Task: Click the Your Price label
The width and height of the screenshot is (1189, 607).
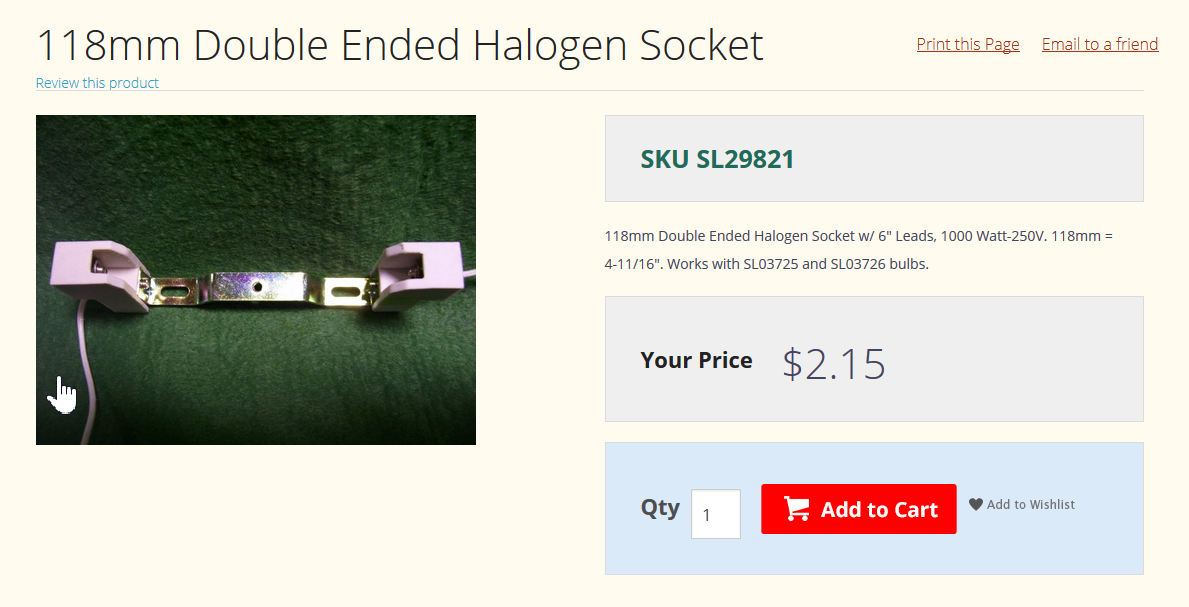Action: click(696, 360)
